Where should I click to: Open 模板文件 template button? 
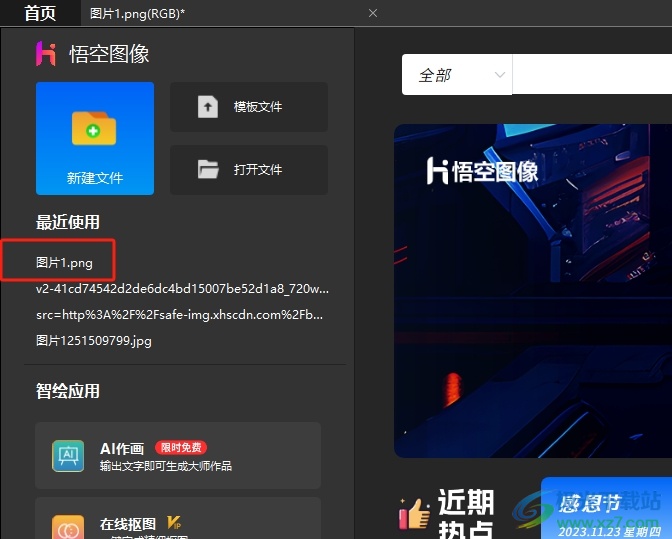pos(249,107)
